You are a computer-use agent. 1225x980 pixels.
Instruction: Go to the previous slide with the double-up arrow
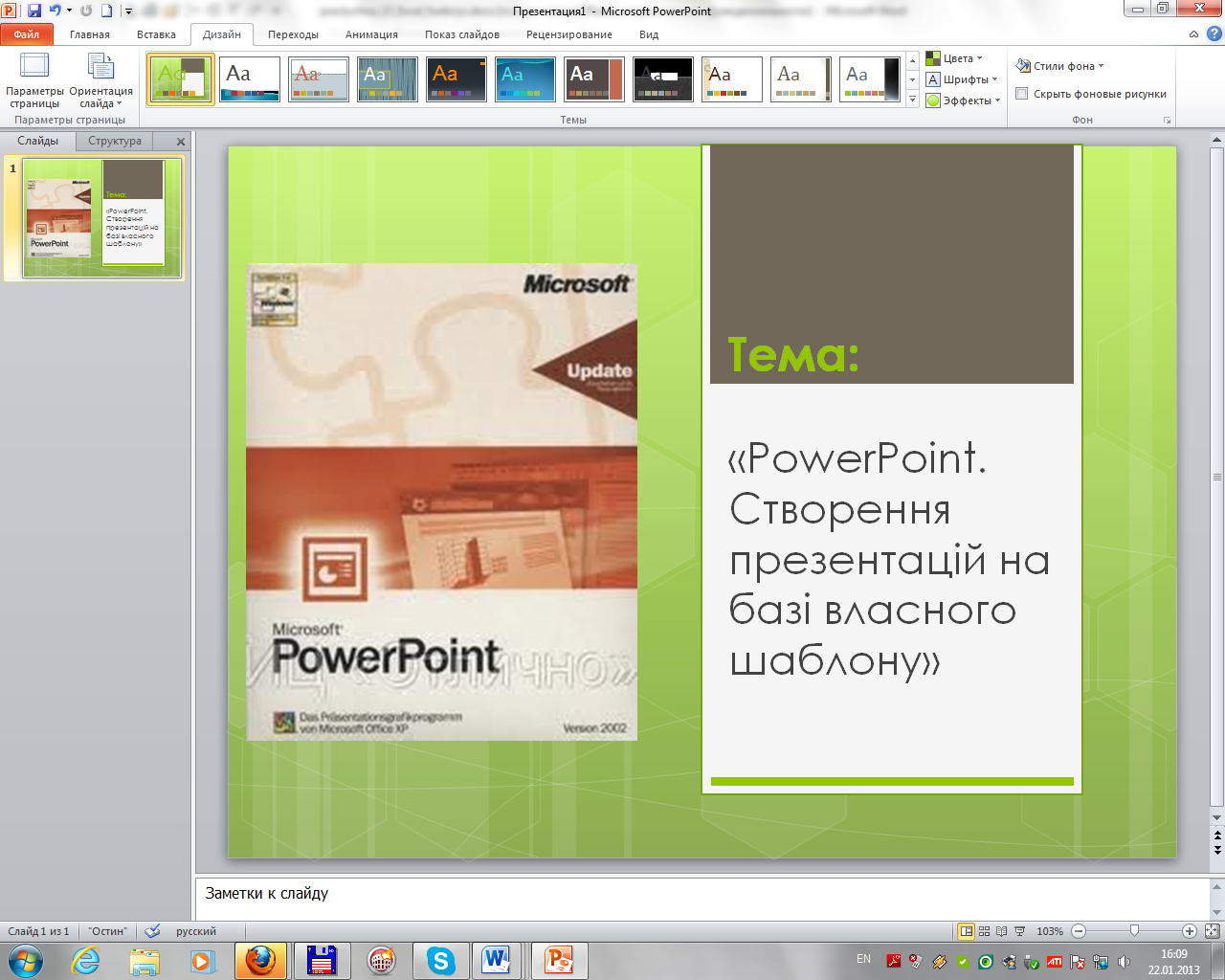1217,835
